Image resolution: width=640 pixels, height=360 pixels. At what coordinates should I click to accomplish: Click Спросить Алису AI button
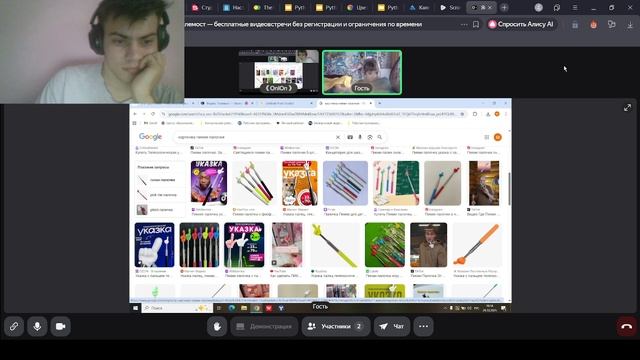tap(521, 24)
